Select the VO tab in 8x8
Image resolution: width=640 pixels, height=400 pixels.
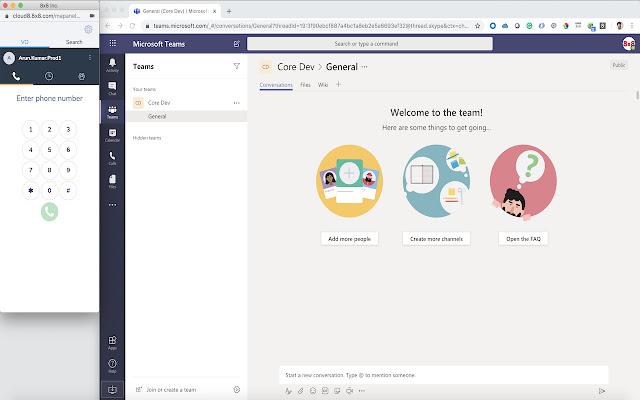pos(24,42)
